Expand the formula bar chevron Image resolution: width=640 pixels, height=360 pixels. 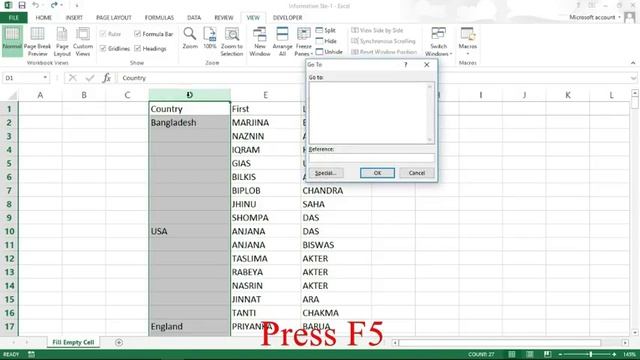633,78
